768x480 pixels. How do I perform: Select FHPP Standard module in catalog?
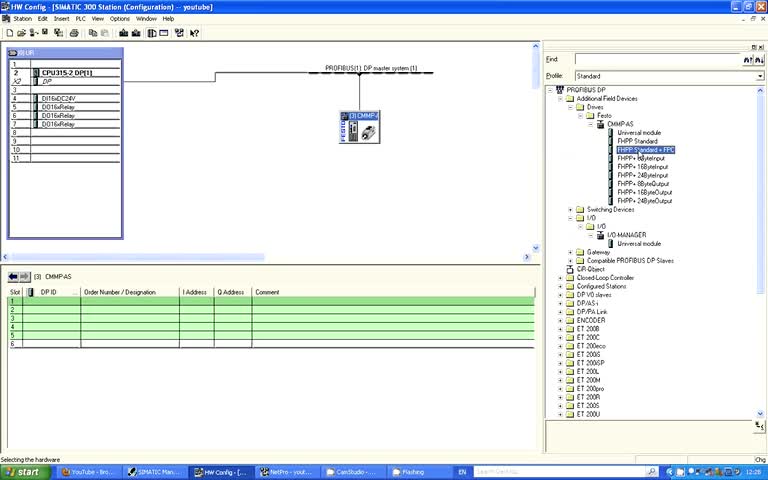637,141
